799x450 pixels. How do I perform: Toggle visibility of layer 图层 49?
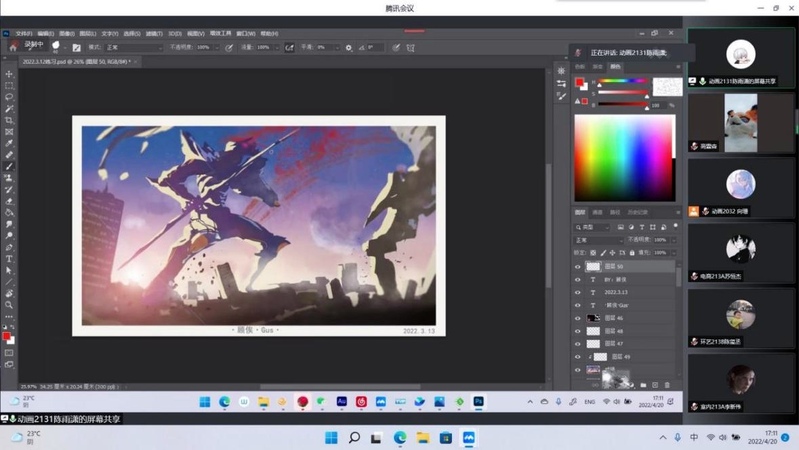point(577,357)
